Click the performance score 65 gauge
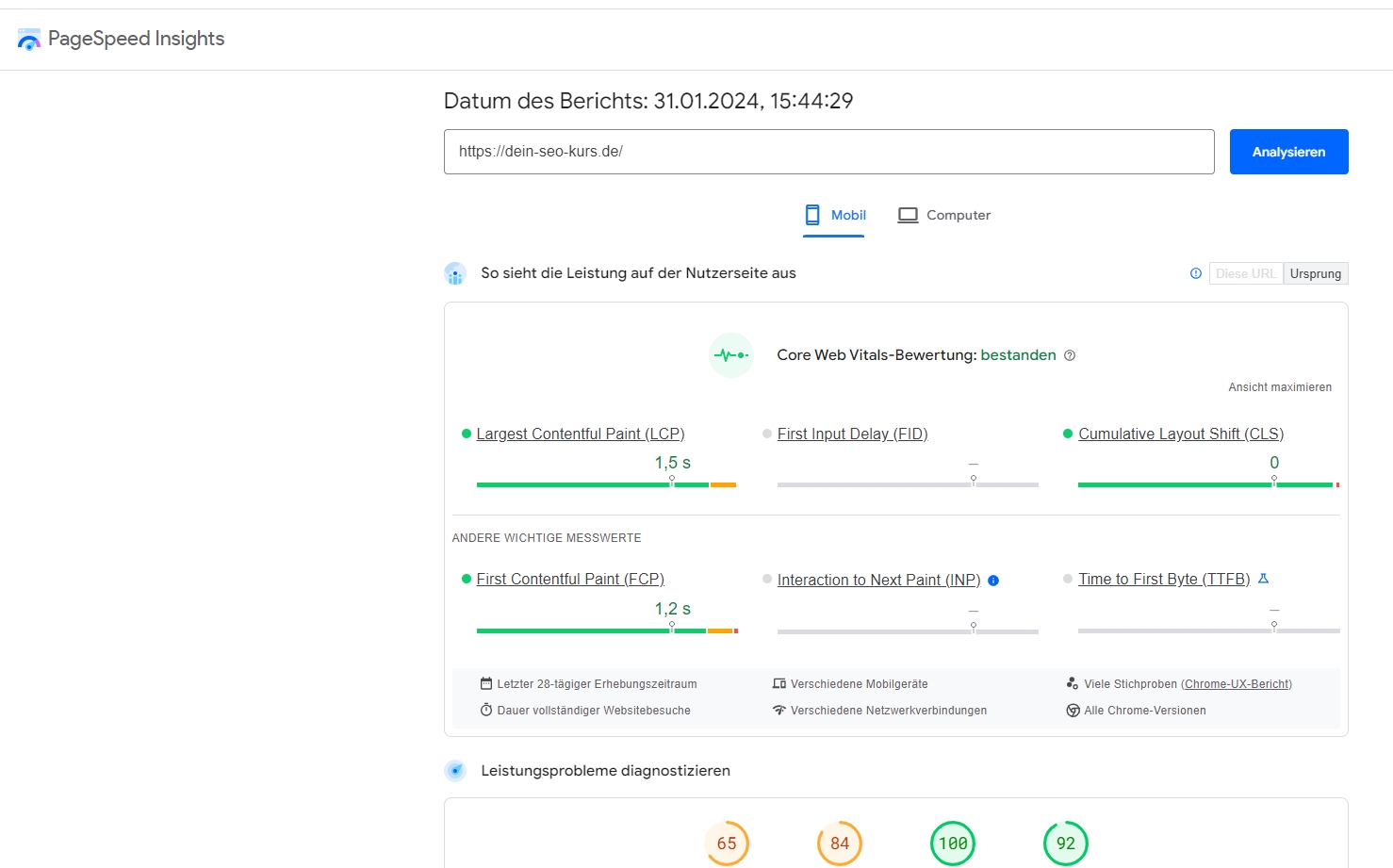The height and width of the screenshot is (868, 1393). click(727, 843)
